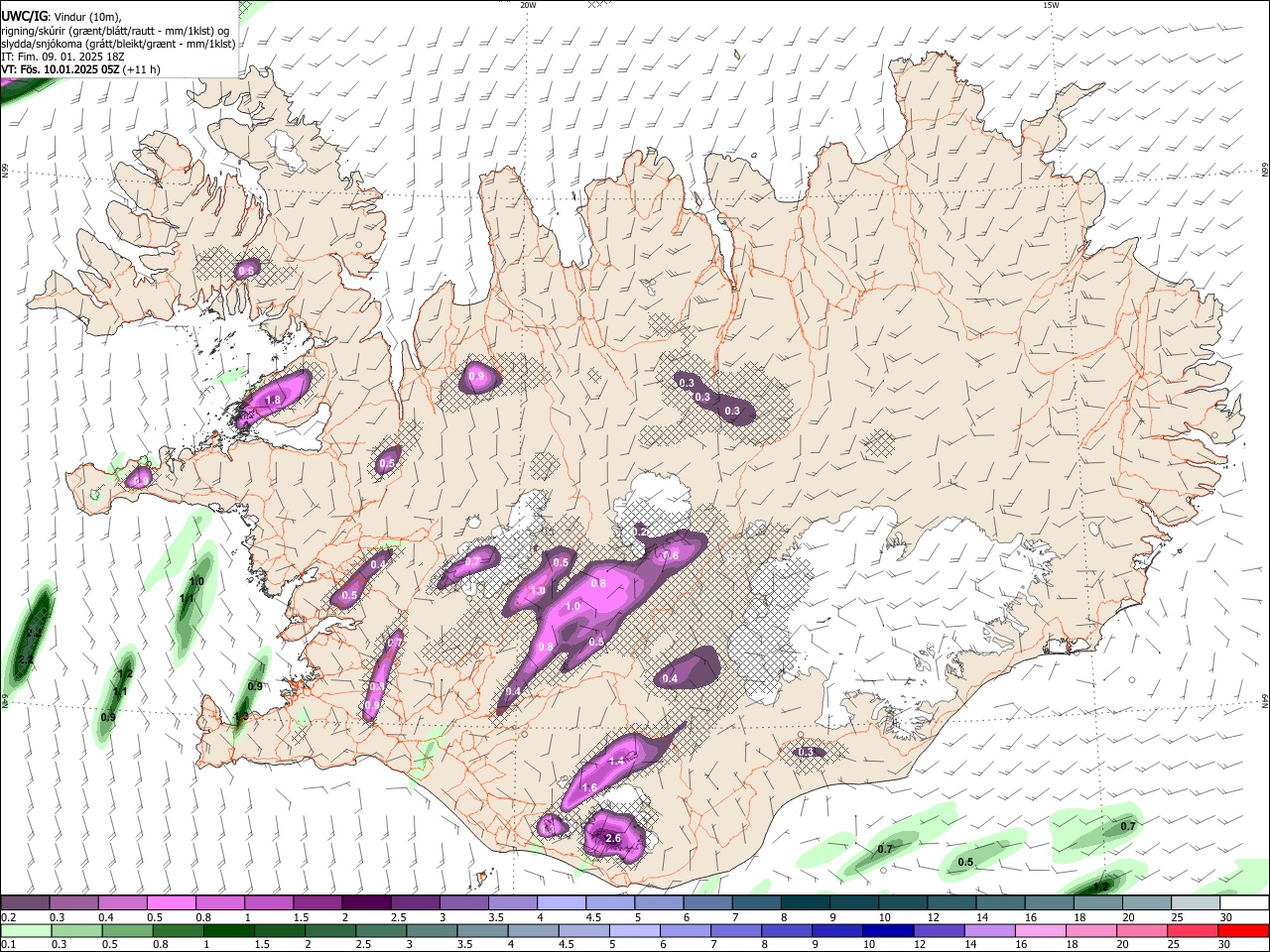Click the IT: Fim. 09. 01. 2025 18Z line
Screen dimensions: 1270x952
[x=63, y=57]
